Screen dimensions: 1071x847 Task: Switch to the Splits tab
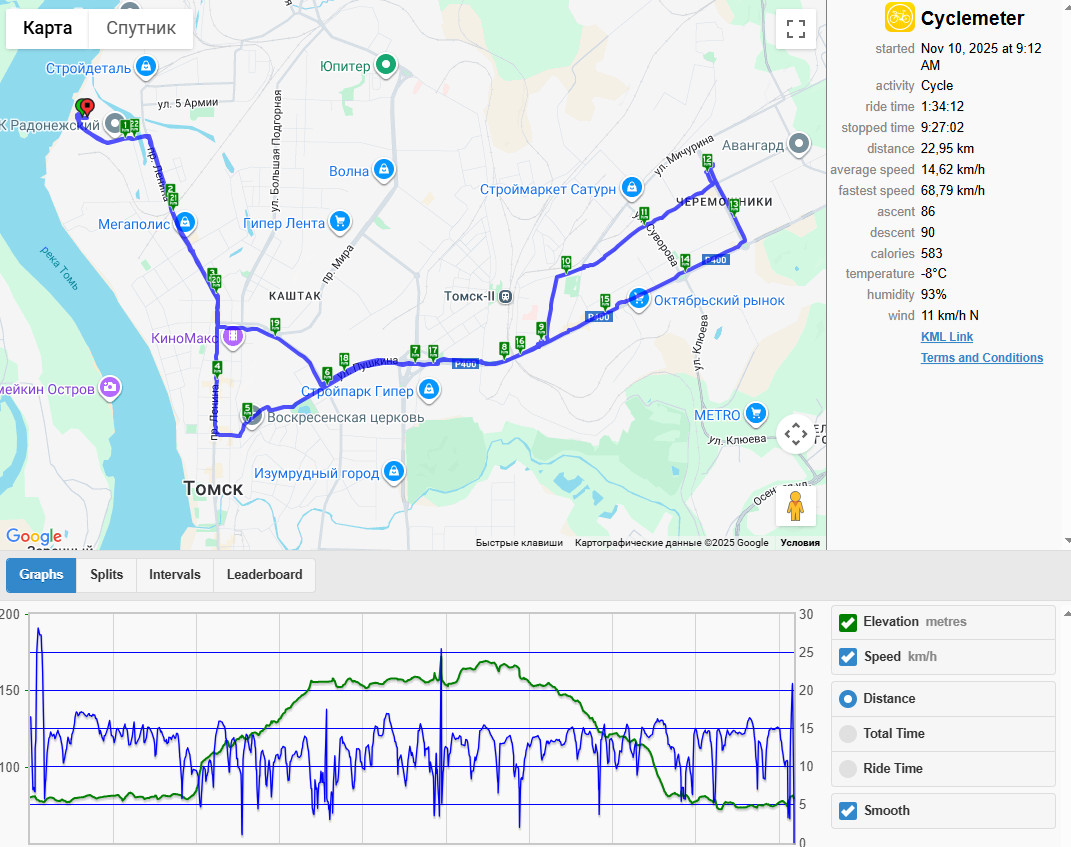coord(107,574)
